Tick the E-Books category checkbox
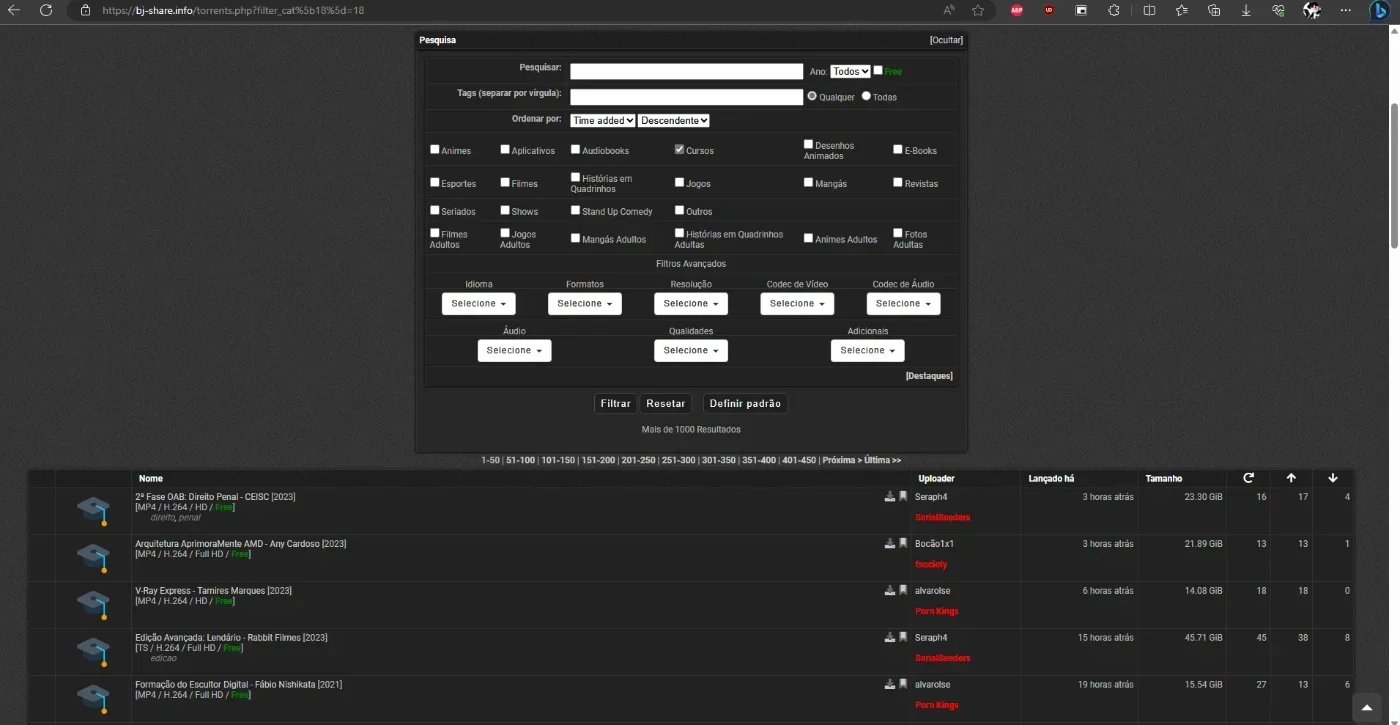Screen dimensions: 1400x725 tap(898, 149)
